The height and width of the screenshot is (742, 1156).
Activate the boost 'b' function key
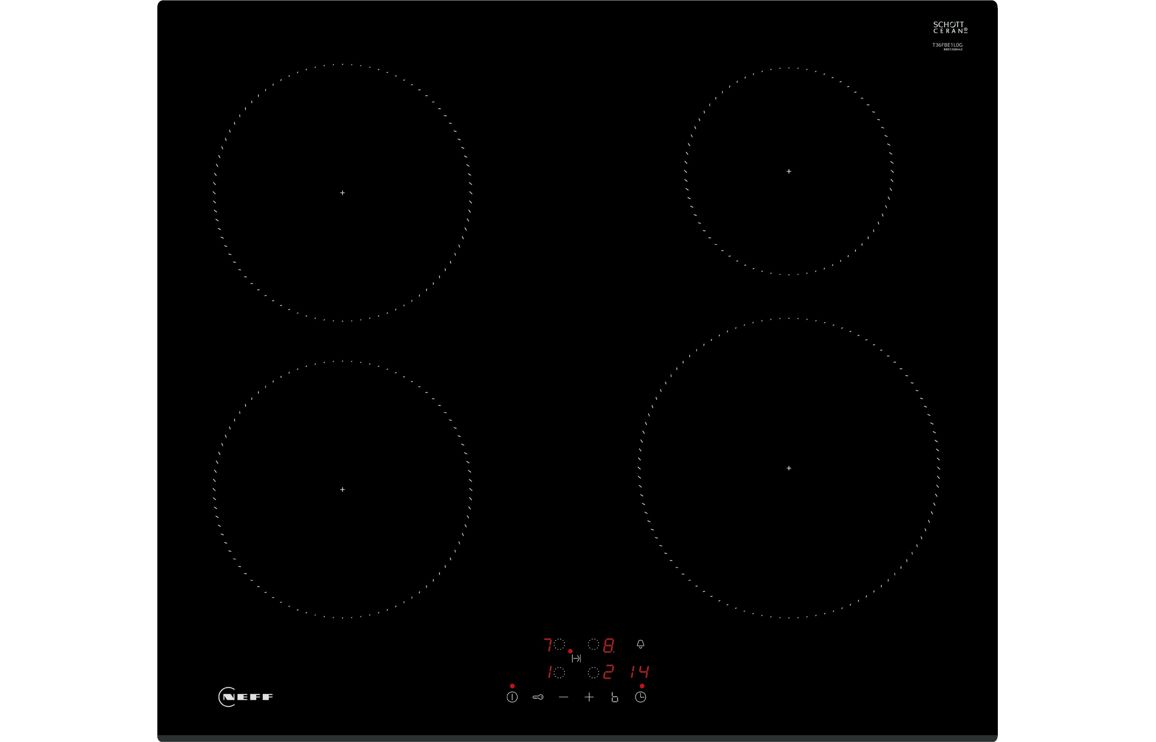click(x=615, y=698)
